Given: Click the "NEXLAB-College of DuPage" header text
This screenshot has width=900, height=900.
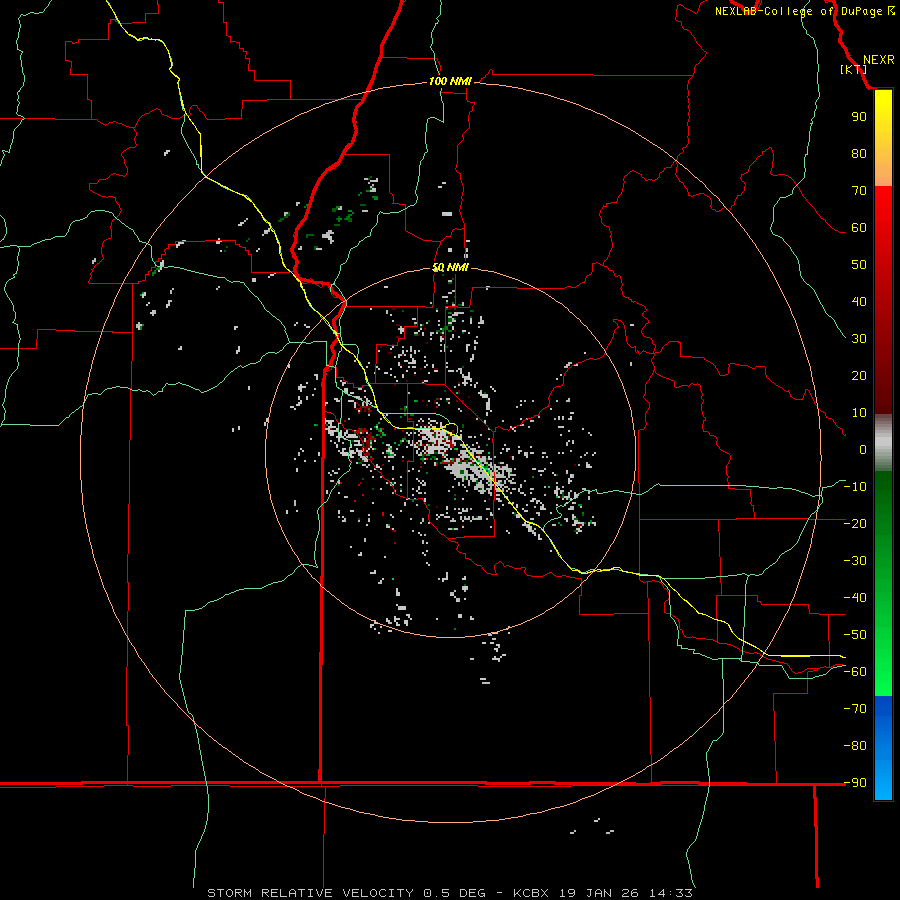Looking at the screenshot, I should tap(798, 11).
